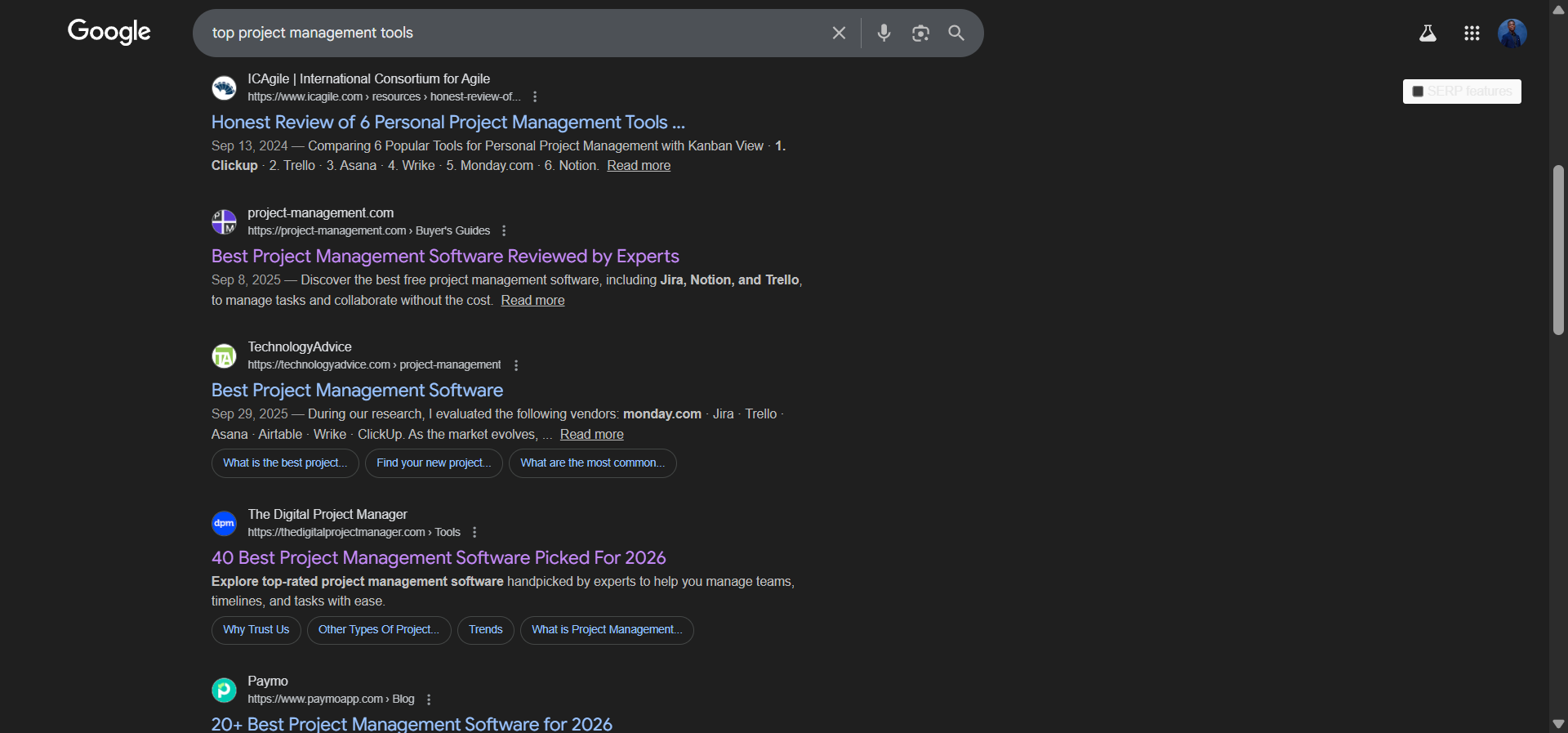Open the Google account avatar menu
Viewport: 1568px width, 733px height.
(1512, 34)
